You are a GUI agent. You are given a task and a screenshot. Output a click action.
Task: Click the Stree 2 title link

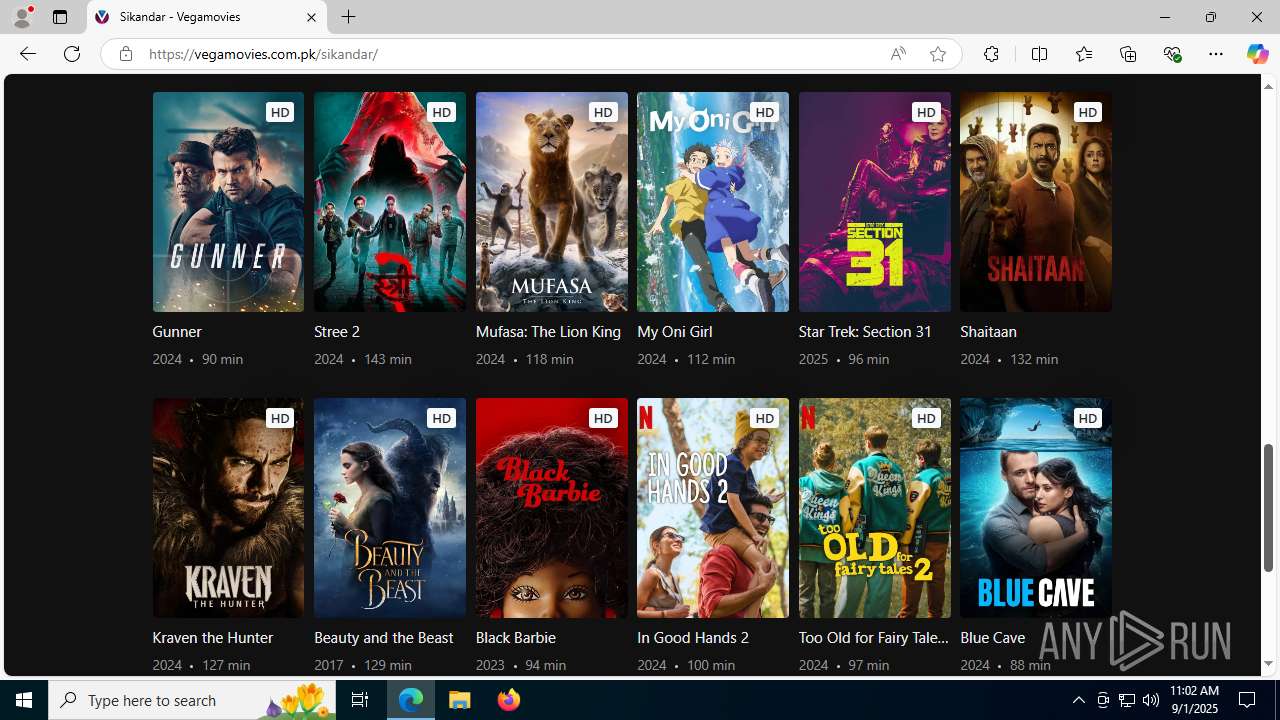(337, 332)
